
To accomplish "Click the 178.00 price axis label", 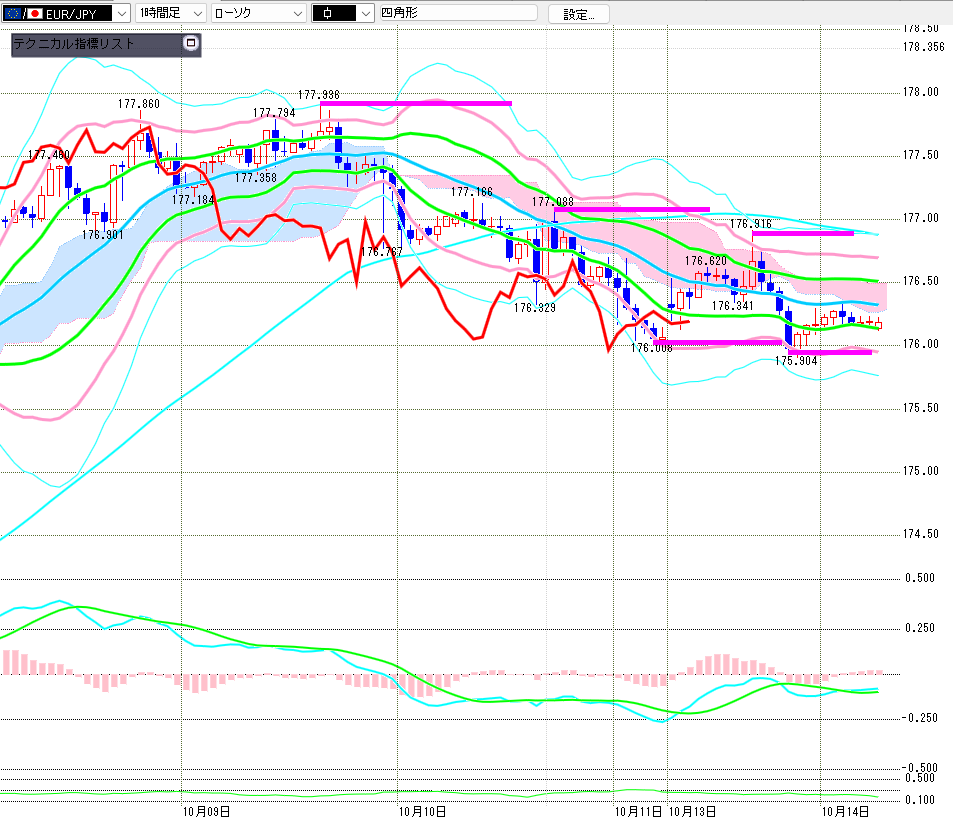I will (921, 92).
